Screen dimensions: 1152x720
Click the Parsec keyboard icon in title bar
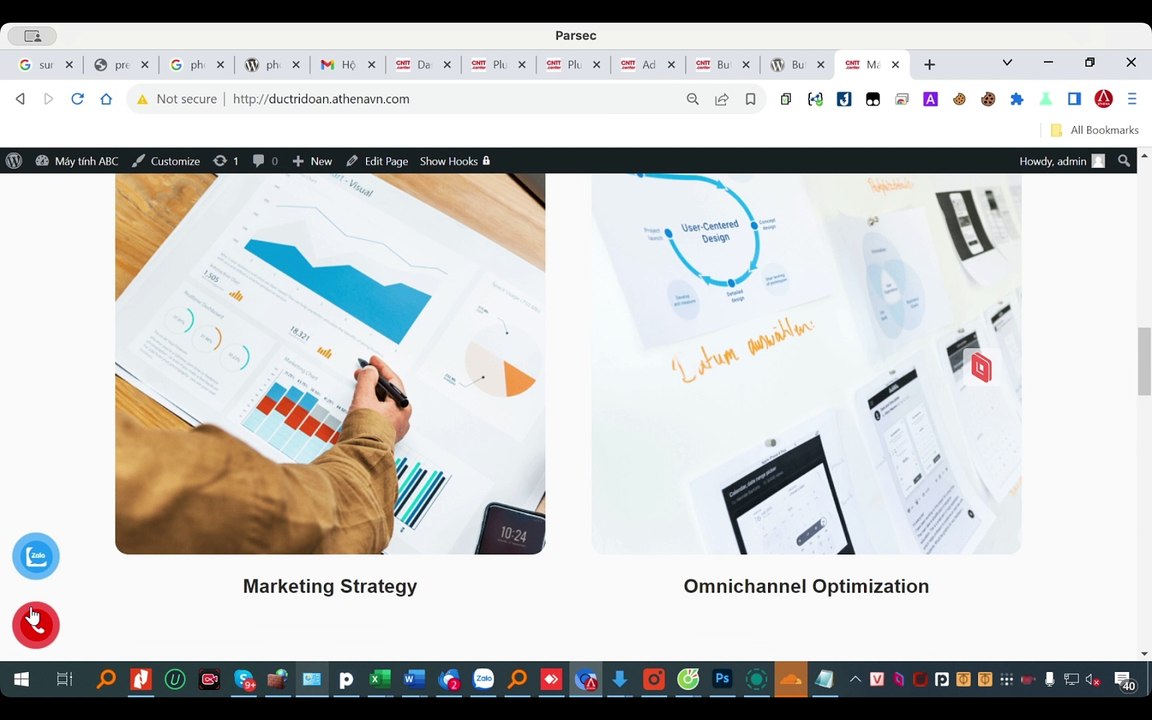[32, 35]
